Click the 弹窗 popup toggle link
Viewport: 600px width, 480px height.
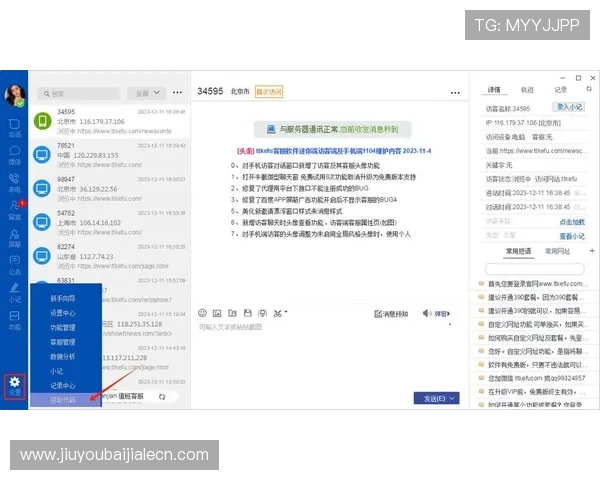coord(442,314)
